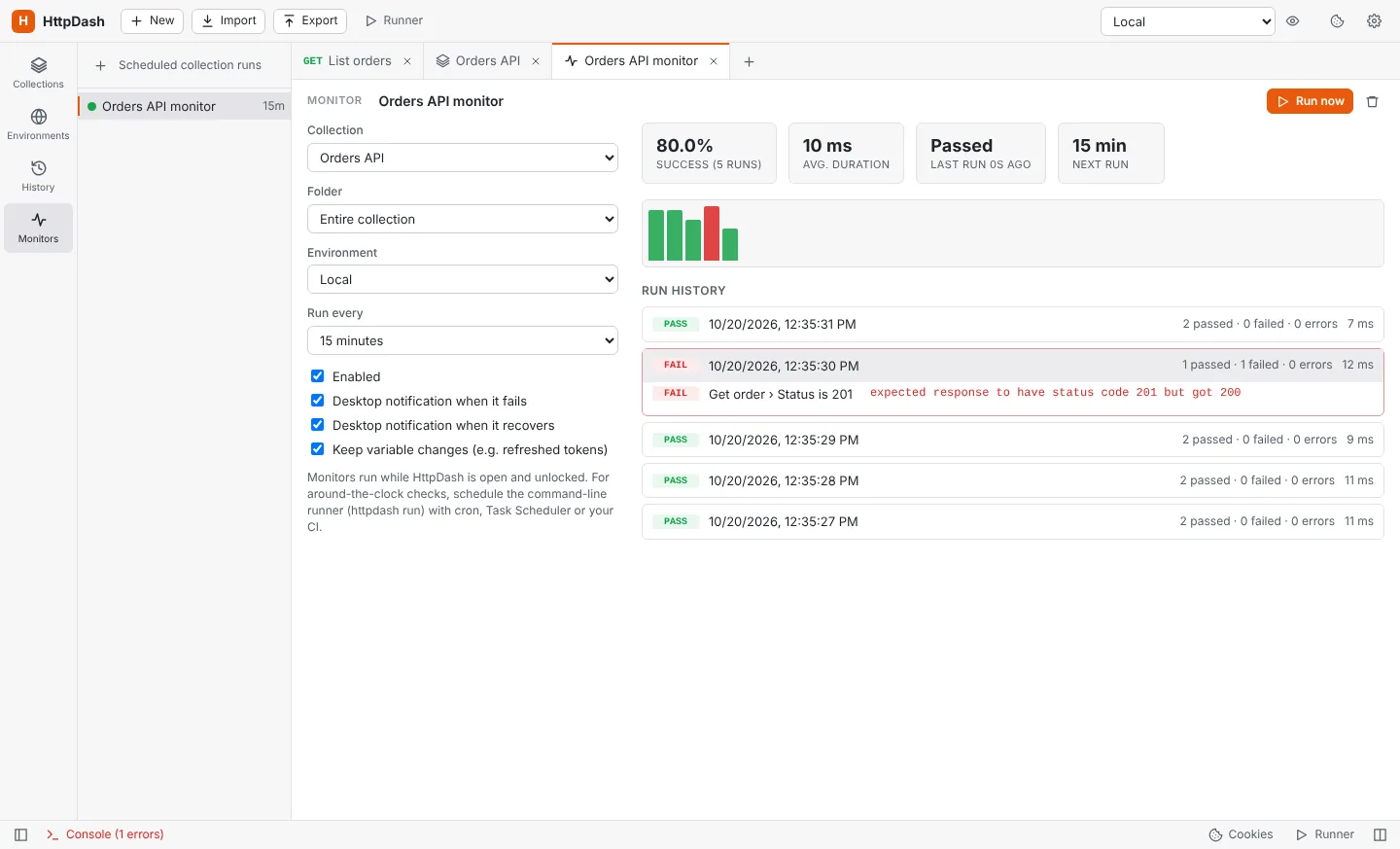Open the Folder dropdown showing Entire collection
The height and width of the screenshot is (849, 1400).
click(x=463, y=219)
